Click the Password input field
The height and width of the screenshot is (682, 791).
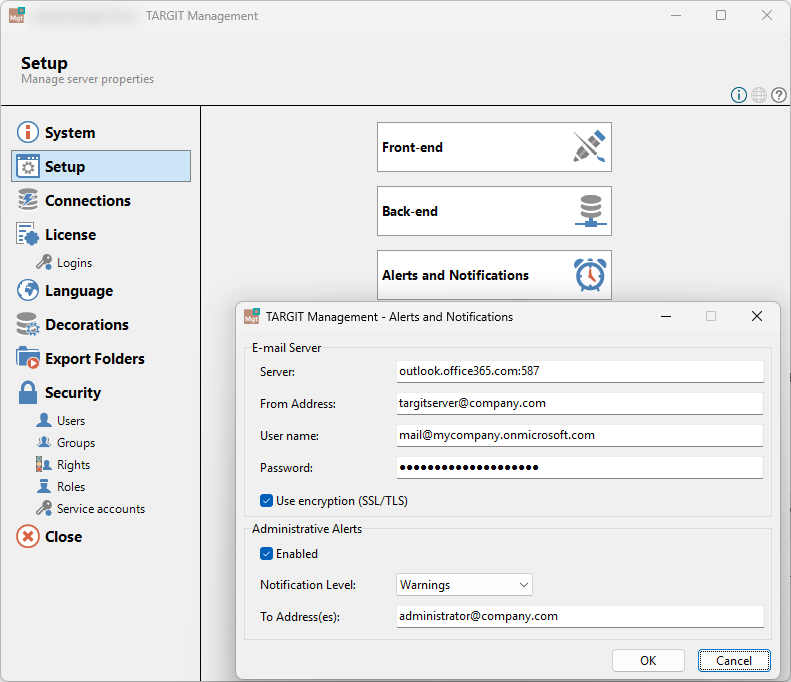[580, 468]
